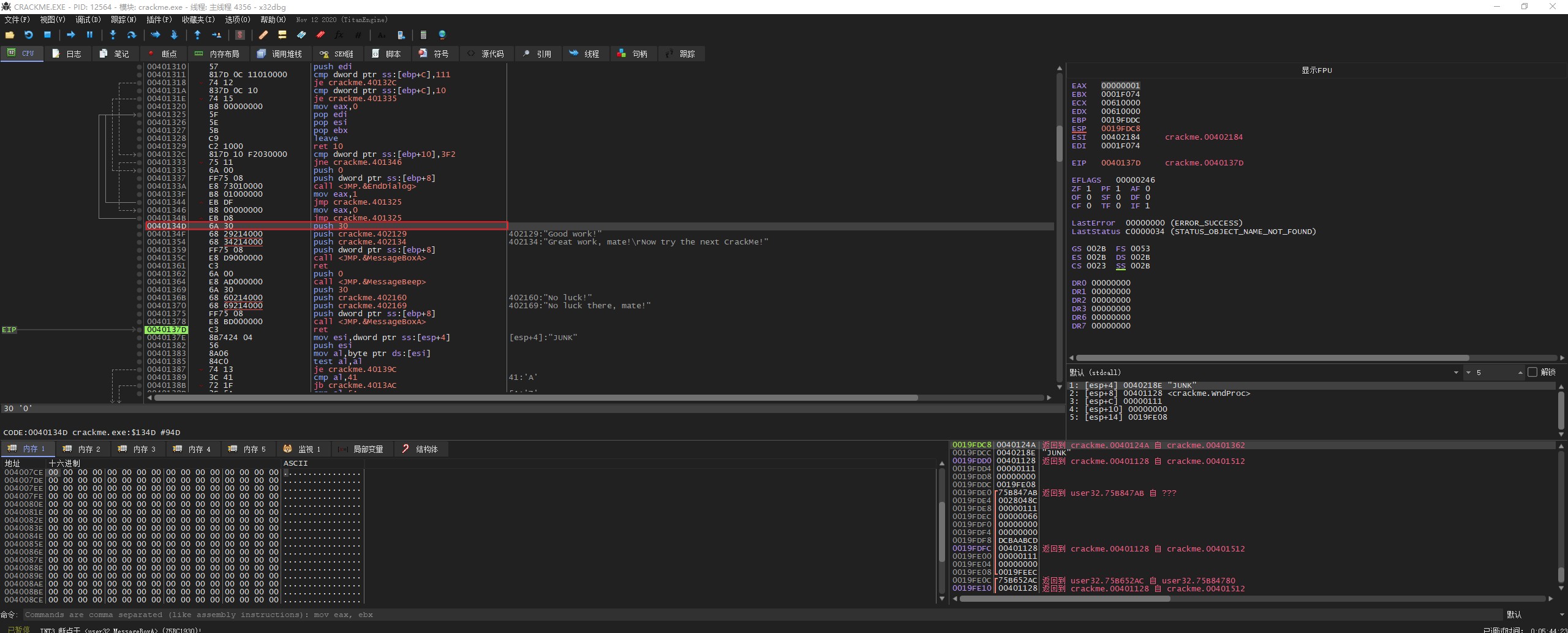
Task: Expand the 默认 (stdcall) calling convention dropdown
Action: [x=1456, y=373]
